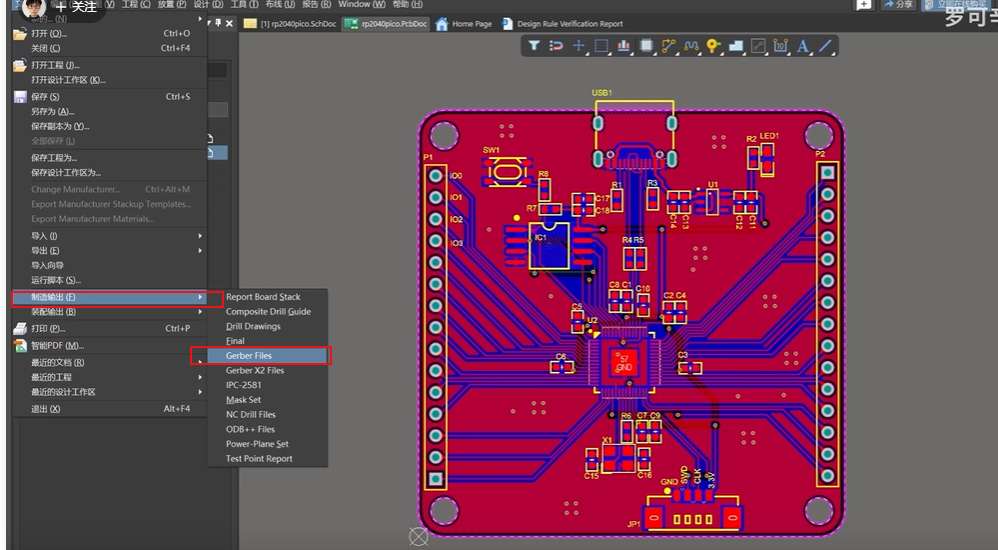Viewport: 998px width, 550px height.
Task: Choose 打开设计工作区 (K)... menu item
Action: (x=109, y=80)
